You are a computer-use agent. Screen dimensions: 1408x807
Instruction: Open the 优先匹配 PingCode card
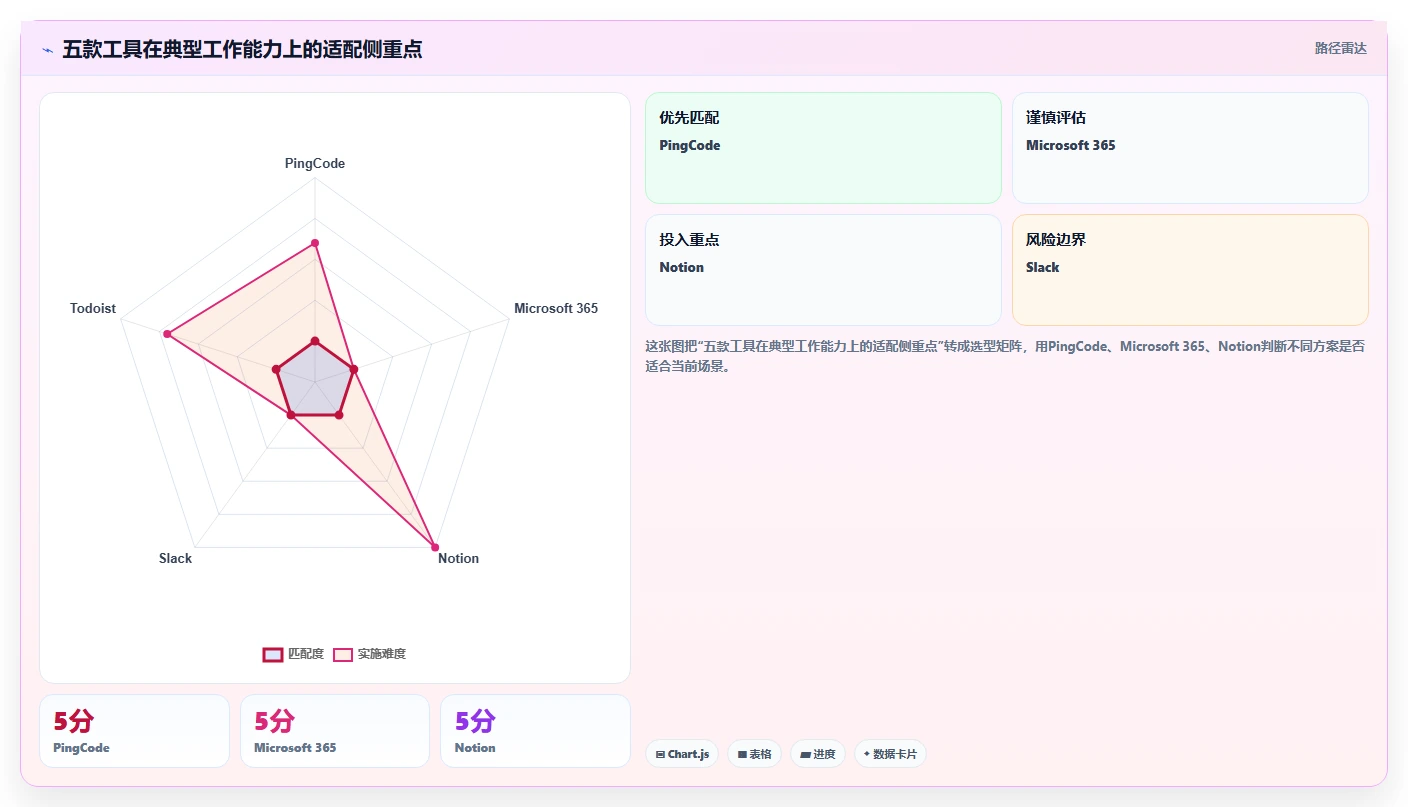[x=823, y=148]
